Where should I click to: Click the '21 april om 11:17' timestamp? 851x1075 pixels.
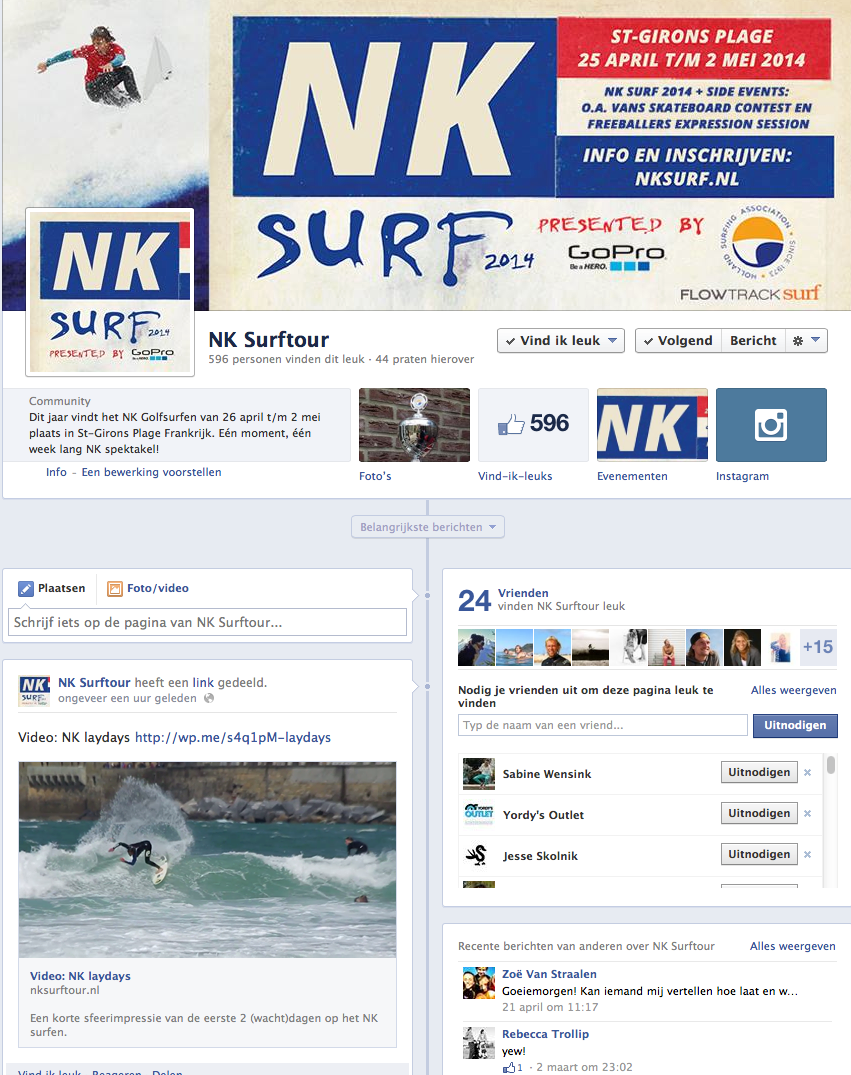point(550,1007)
